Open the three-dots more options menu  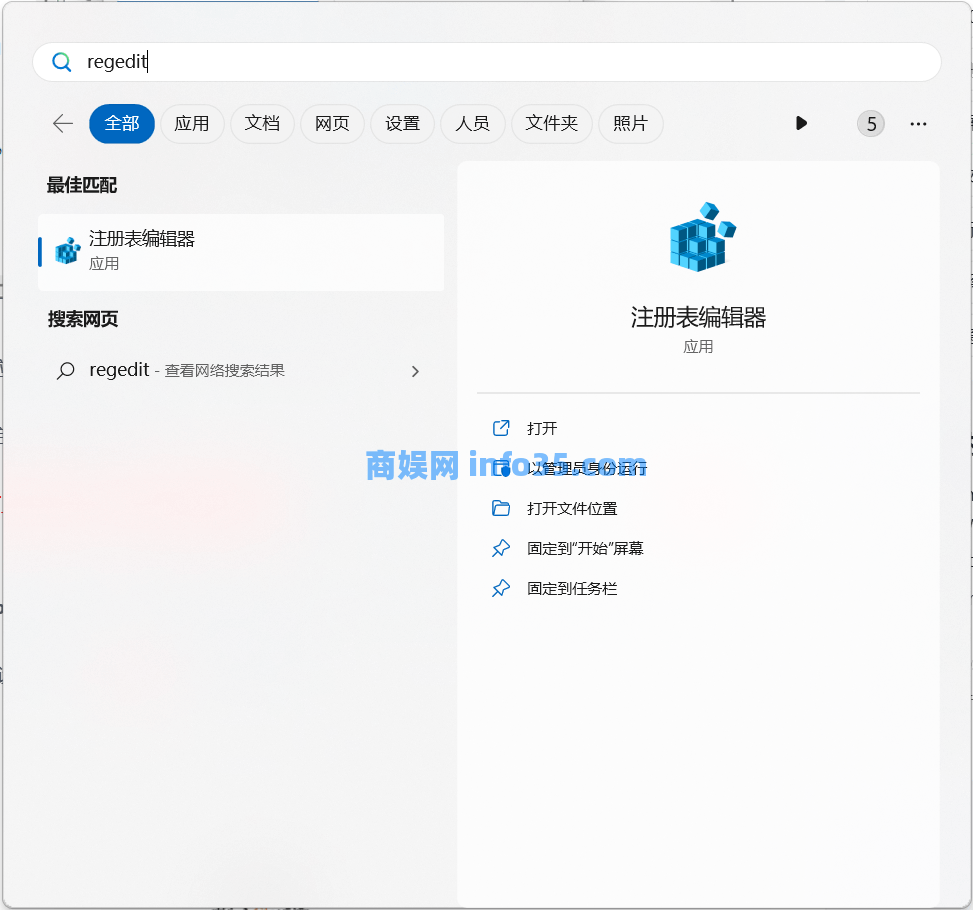point(918,123)
